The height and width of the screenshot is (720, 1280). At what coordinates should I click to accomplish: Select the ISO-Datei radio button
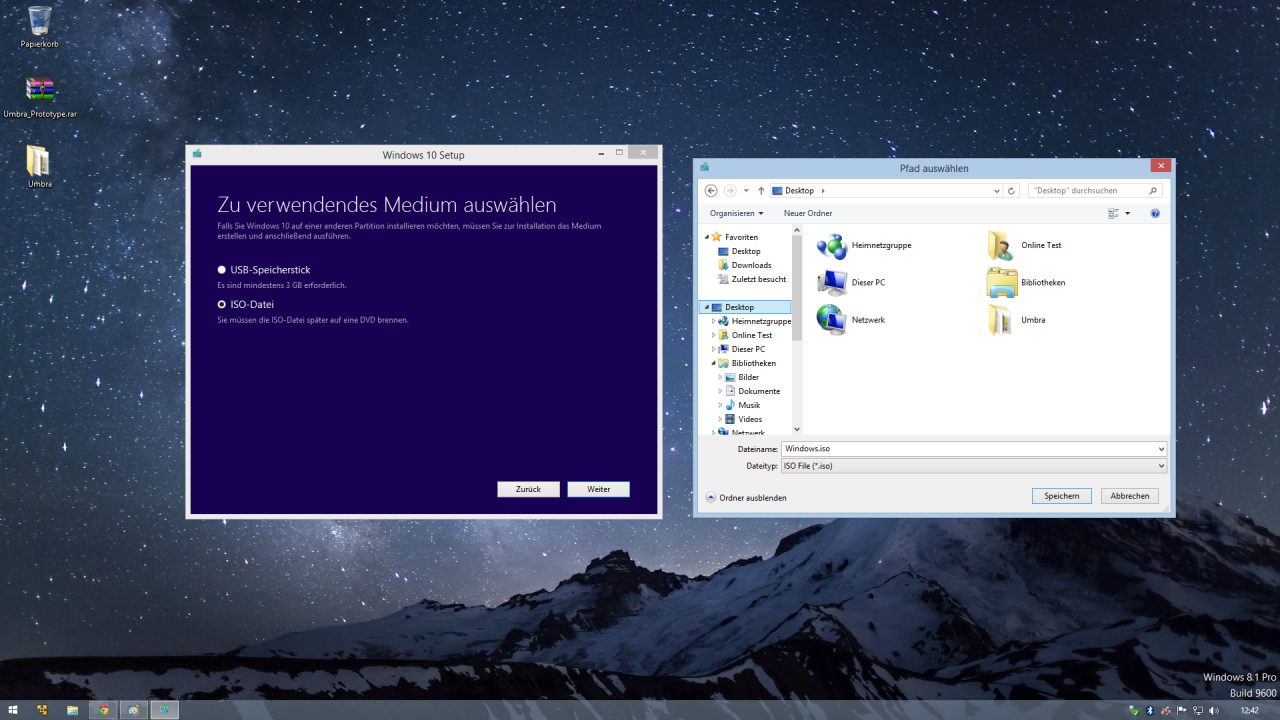point(222,304)
